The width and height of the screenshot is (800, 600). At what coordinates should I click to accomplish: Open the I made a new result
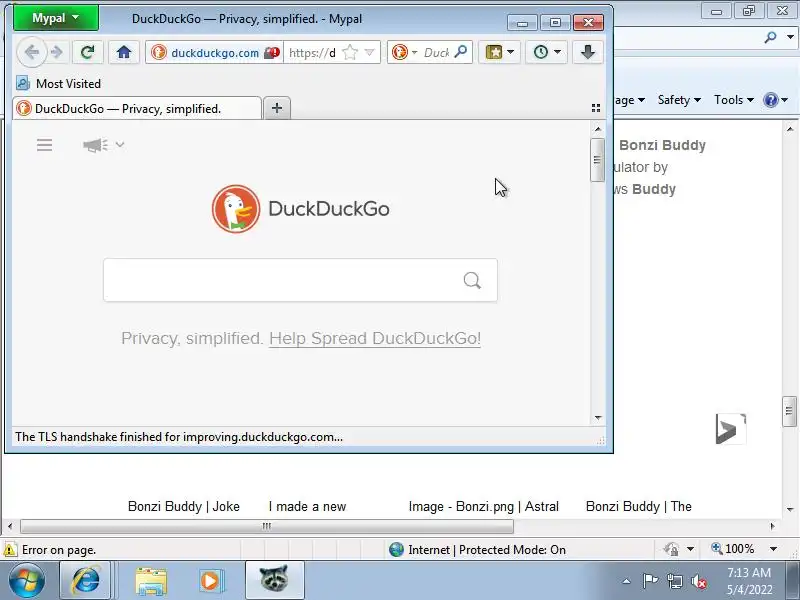(307, 506)
